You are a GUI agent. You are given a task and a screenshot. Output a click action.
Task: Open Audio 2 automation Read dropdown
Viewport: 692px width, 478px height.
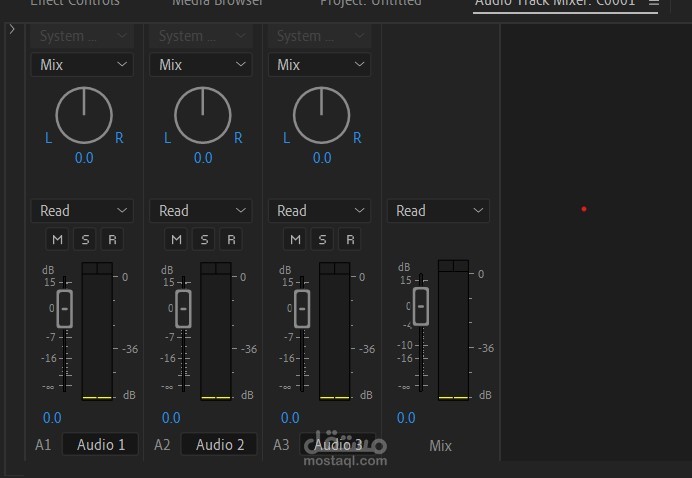click(201, 211)
